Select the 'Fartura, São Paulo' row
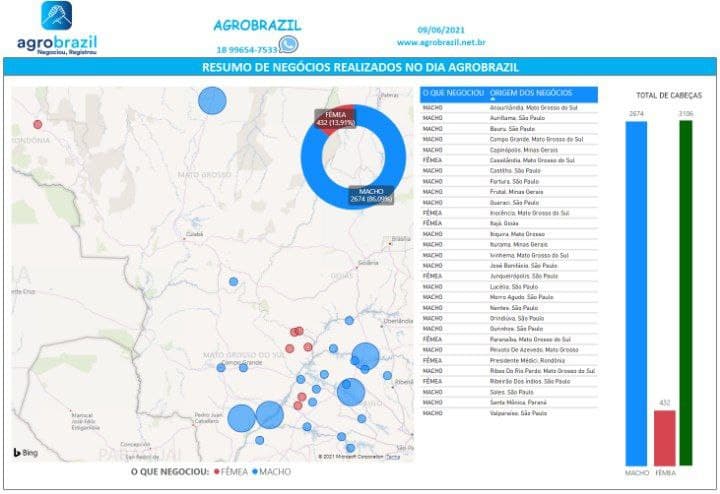Image resolution: width=720 pixels, height=494 pixels. point(509,181)
